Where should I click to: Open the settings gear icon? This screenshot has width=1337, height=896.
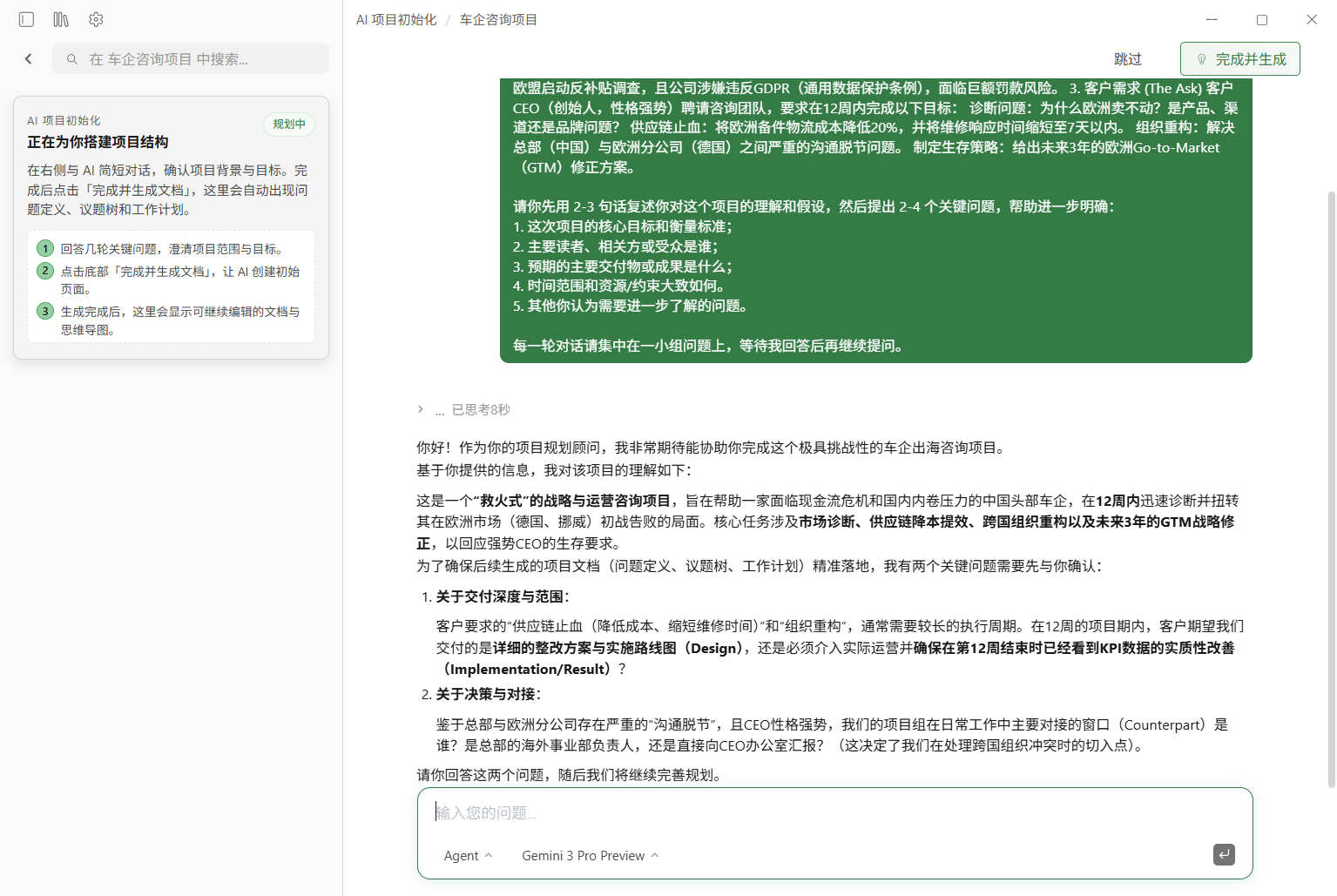point(96,19)
